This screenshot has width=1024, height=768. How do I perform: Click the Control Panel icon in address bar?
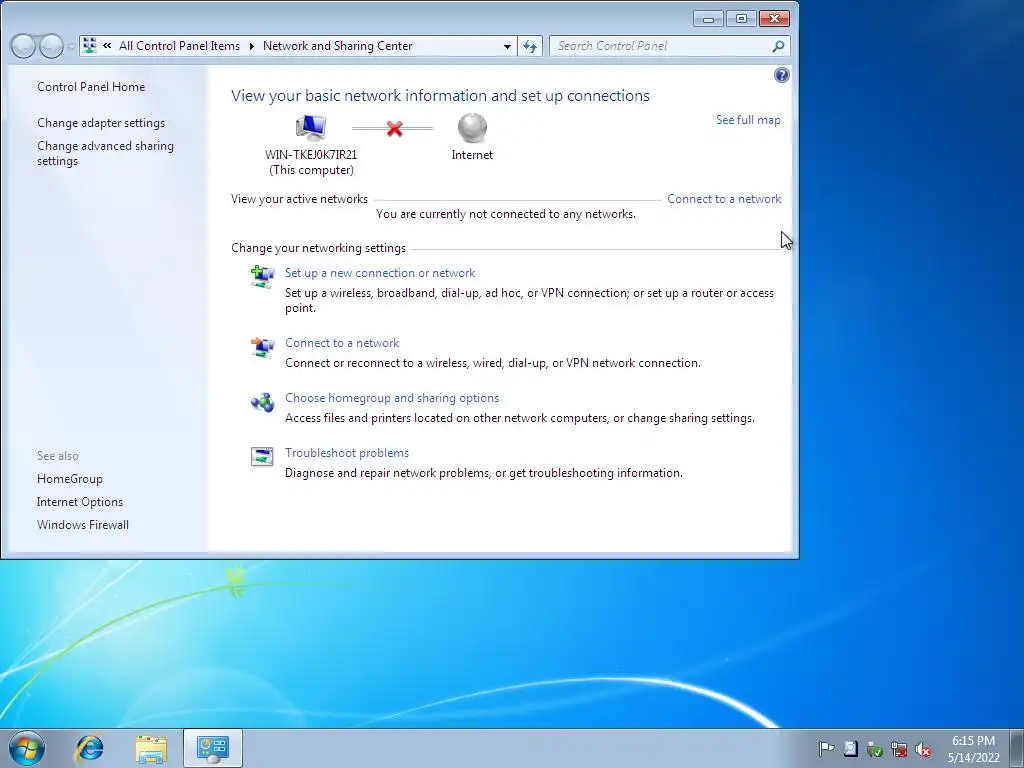90,46
